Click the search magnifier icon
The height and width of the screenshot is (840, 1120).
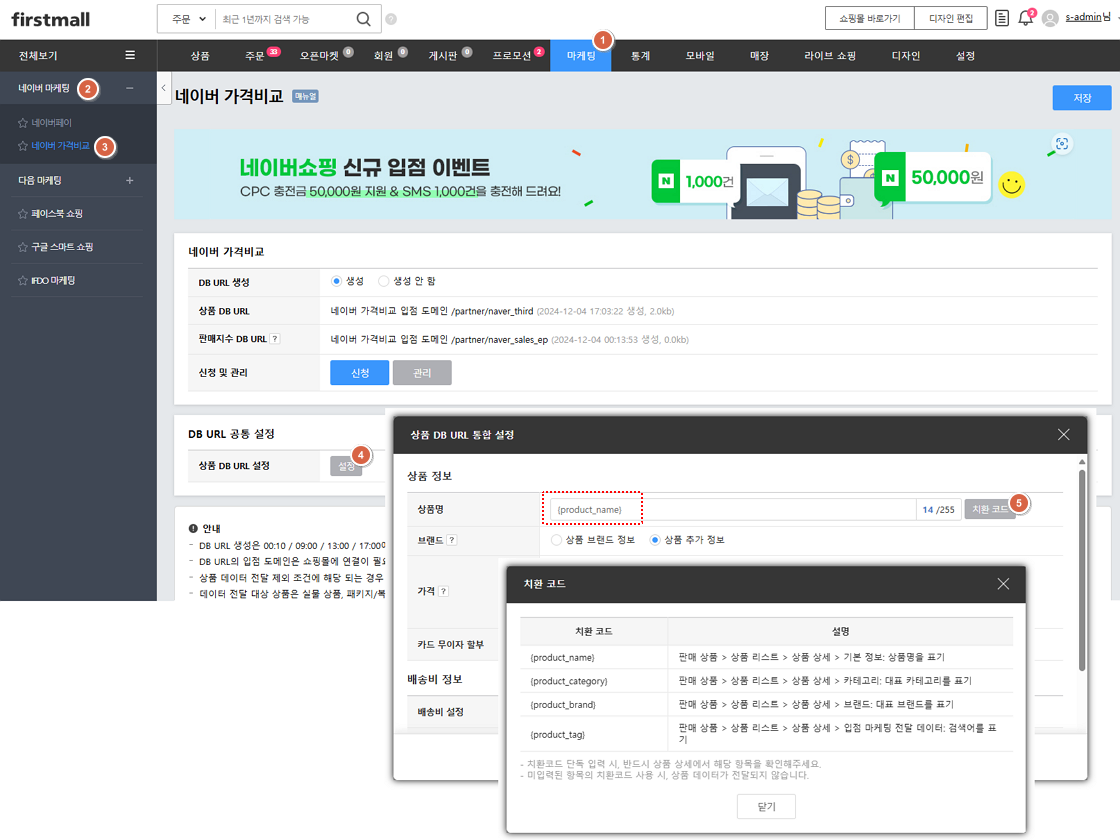point(364,19)
